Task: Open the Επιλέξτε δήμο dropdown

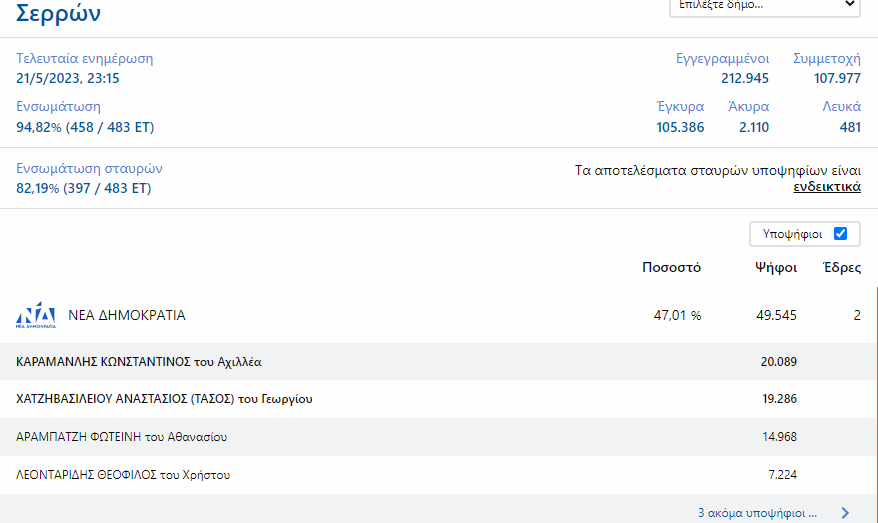Action: pyautogui.click(x=764, y=5)
